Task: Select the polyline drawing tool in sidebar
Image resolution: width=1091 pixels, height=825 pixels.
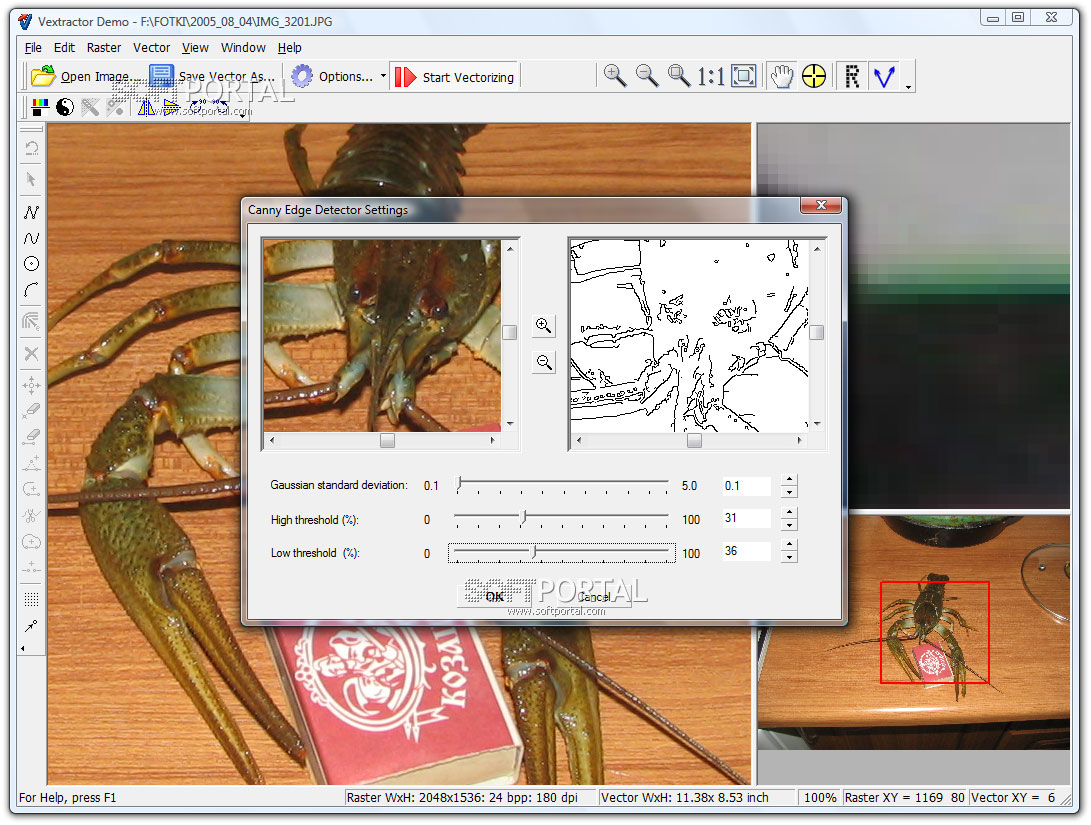Action: 31,212
